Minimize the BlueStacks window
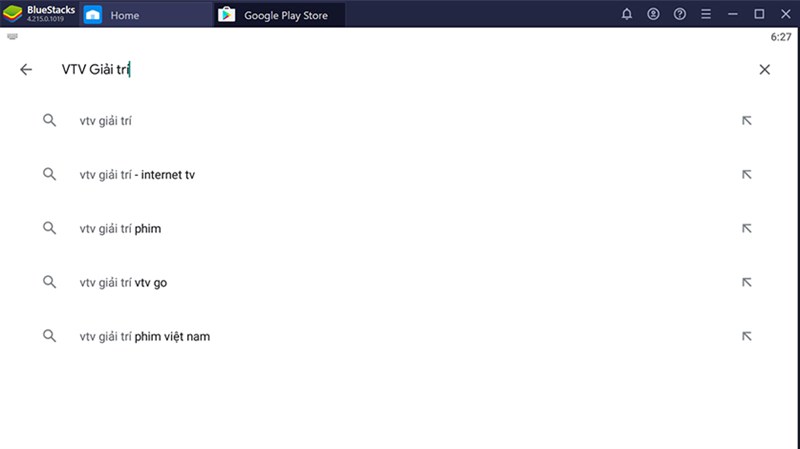Viewport: 800px width, 449px height. pyautogui.click(x=733, y=14)
